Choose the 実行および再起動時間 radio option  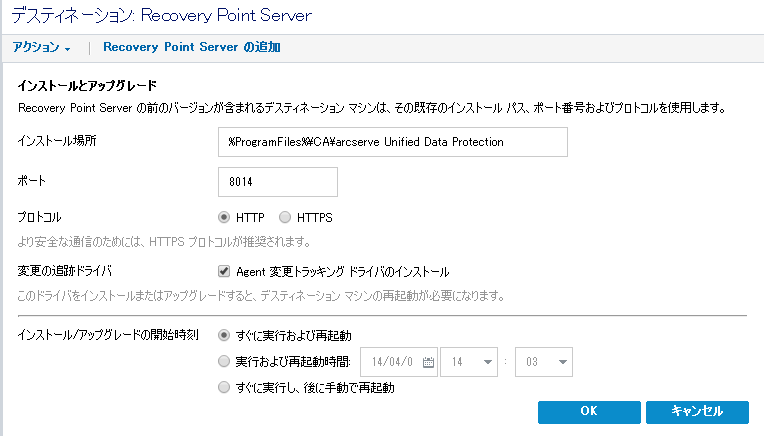click(x=224, y=361)
